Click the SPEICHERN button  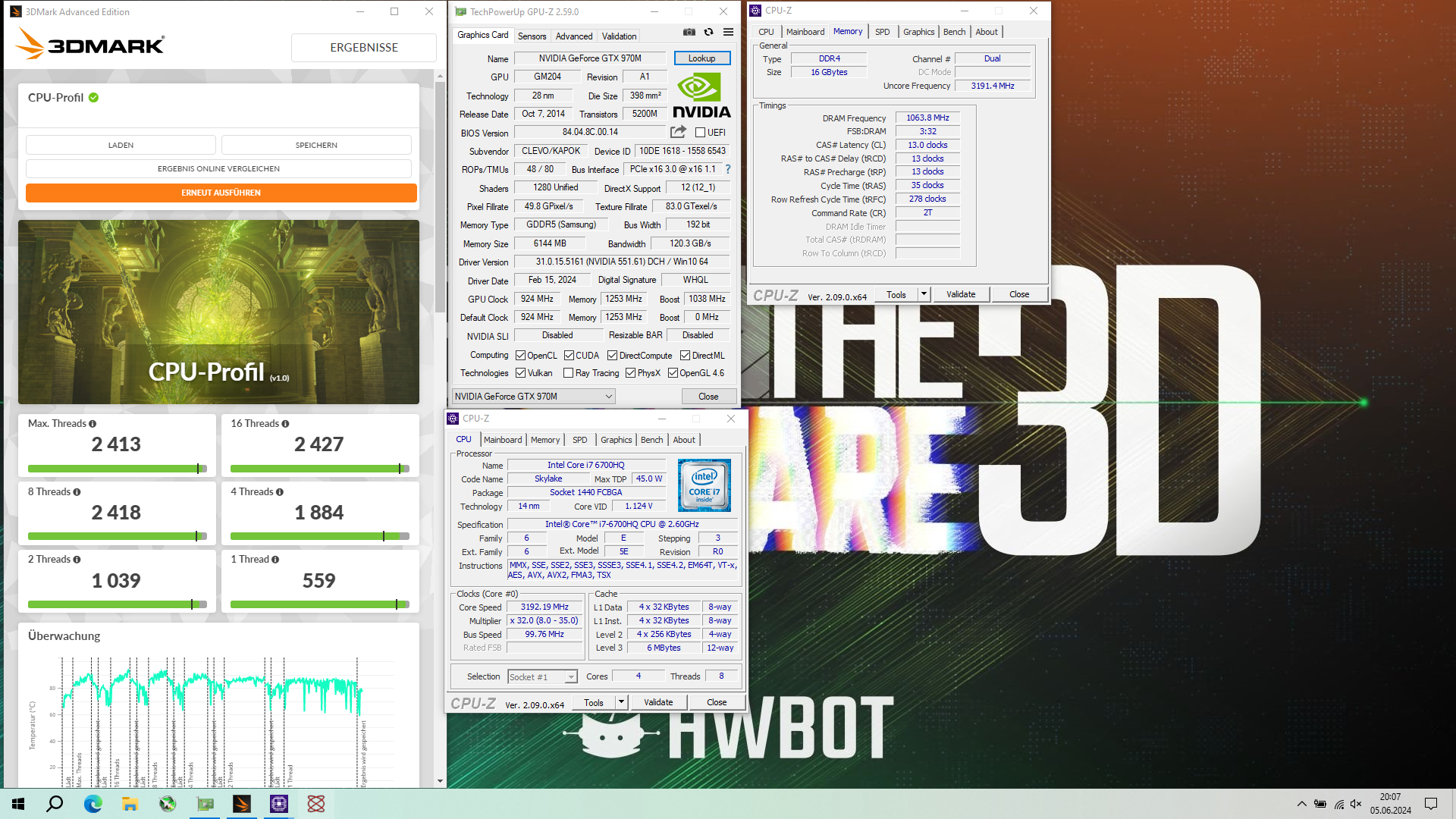click(316, 145)
